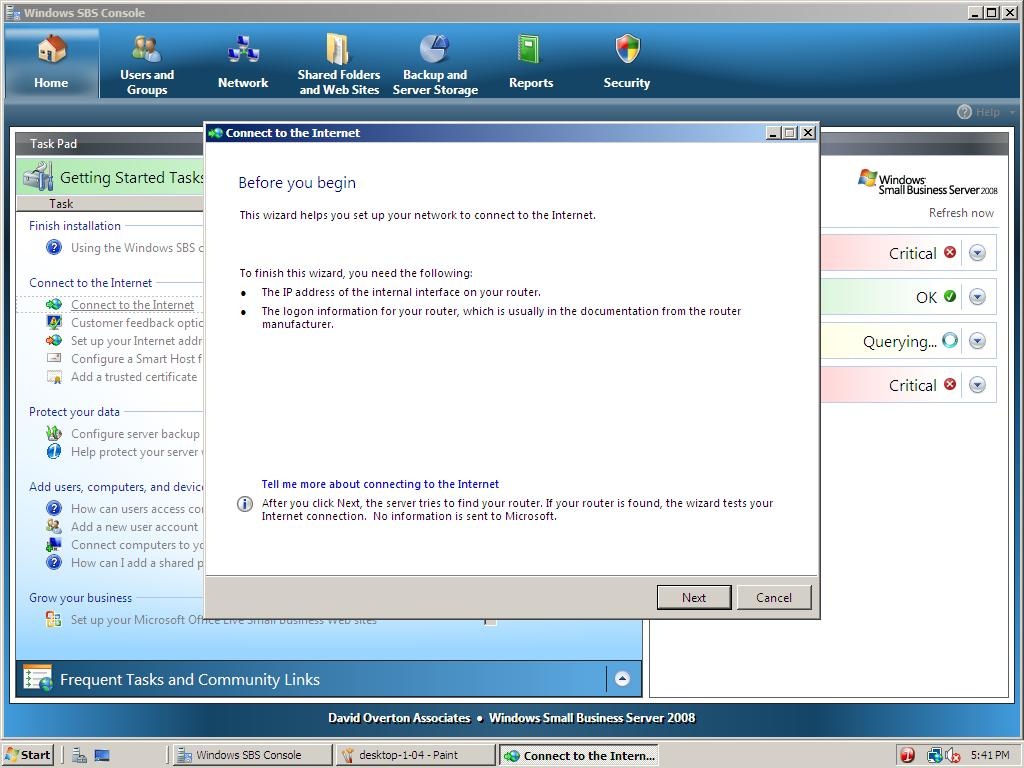Open Add a trusted certificate task

(x=134, y=377)
